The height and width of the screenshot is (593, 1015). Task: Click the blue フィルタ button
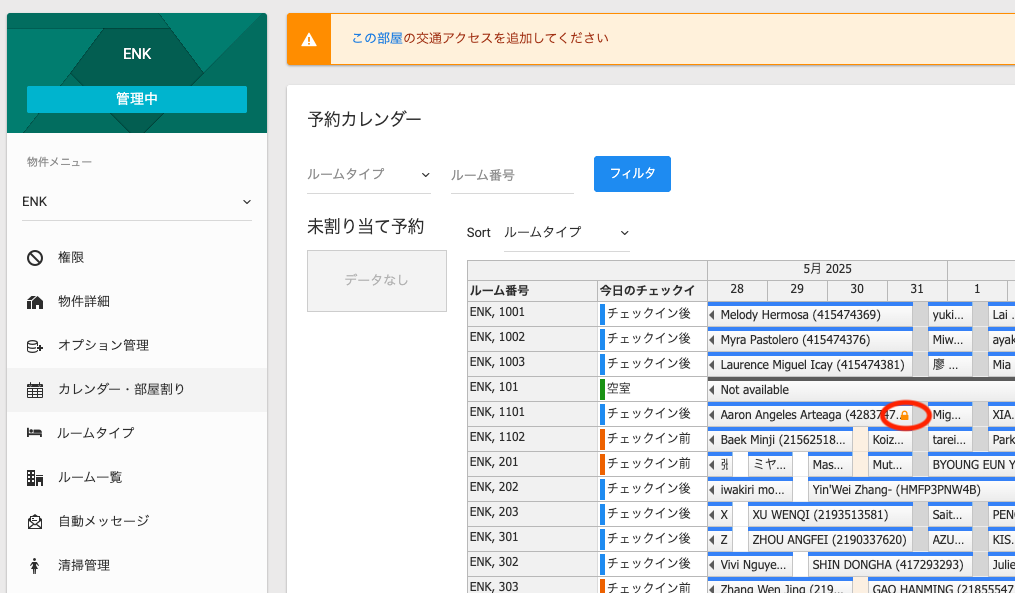632,174
